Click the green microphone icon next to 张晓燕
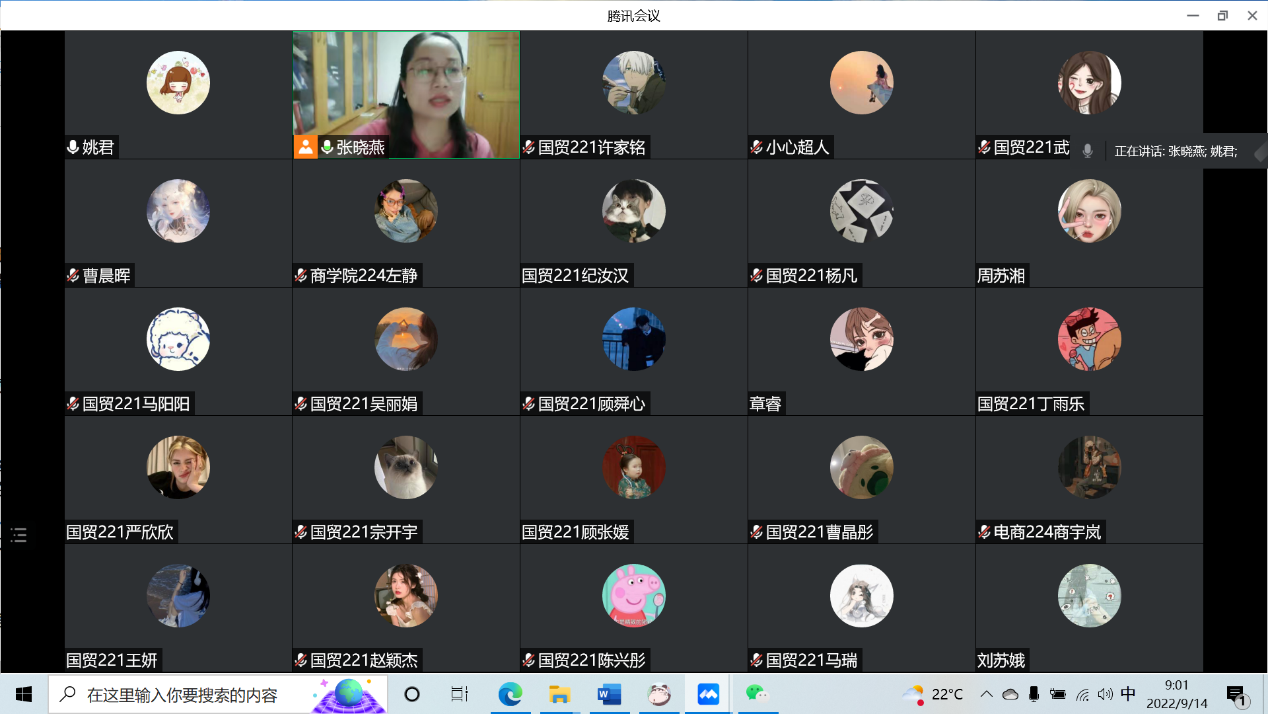The width and height of the screenshot is (1268, 714). point(326,147)
